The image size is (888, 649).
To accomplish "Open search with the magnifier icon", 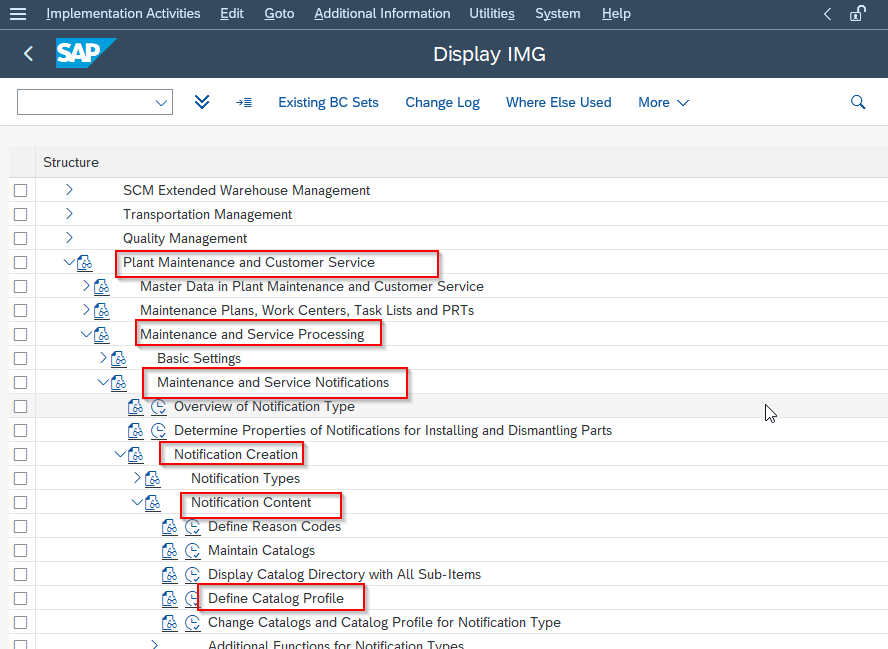I will (858, 102).
